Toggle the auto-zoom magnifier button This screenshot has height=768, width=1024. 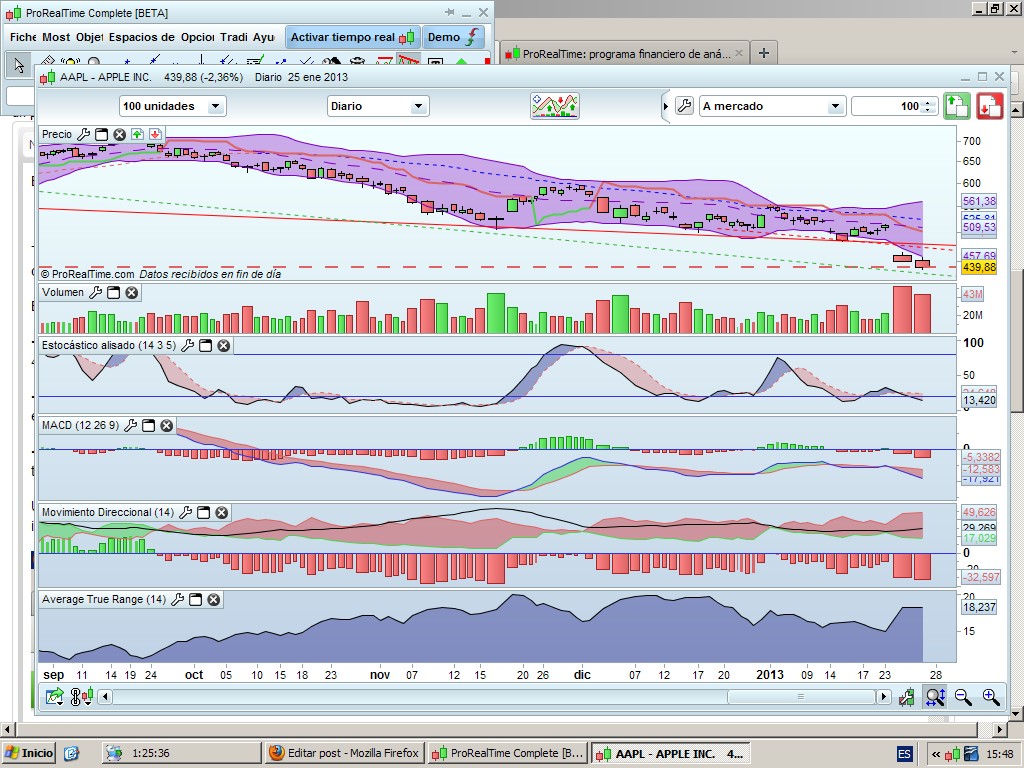pyautogui.click(x=935, y=697)
